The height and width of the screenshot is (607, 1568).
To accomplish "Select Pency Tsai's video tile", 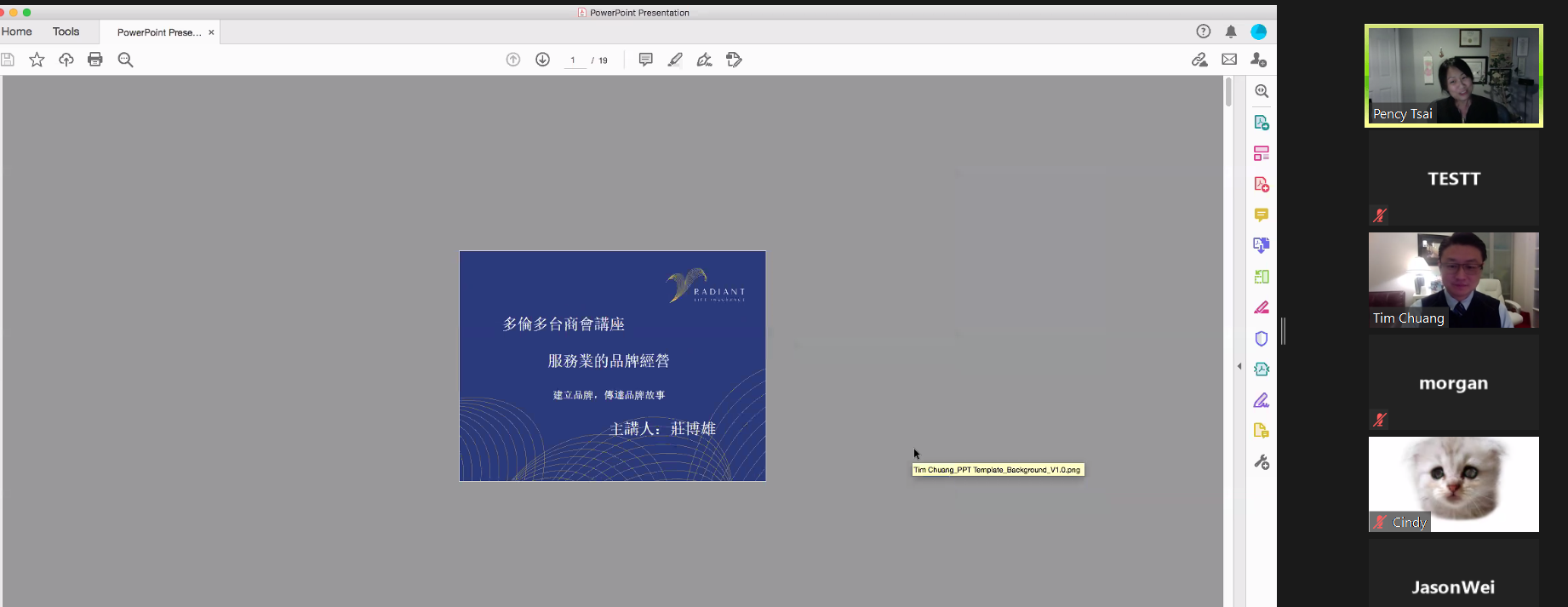I will [x=1454, y=76].
